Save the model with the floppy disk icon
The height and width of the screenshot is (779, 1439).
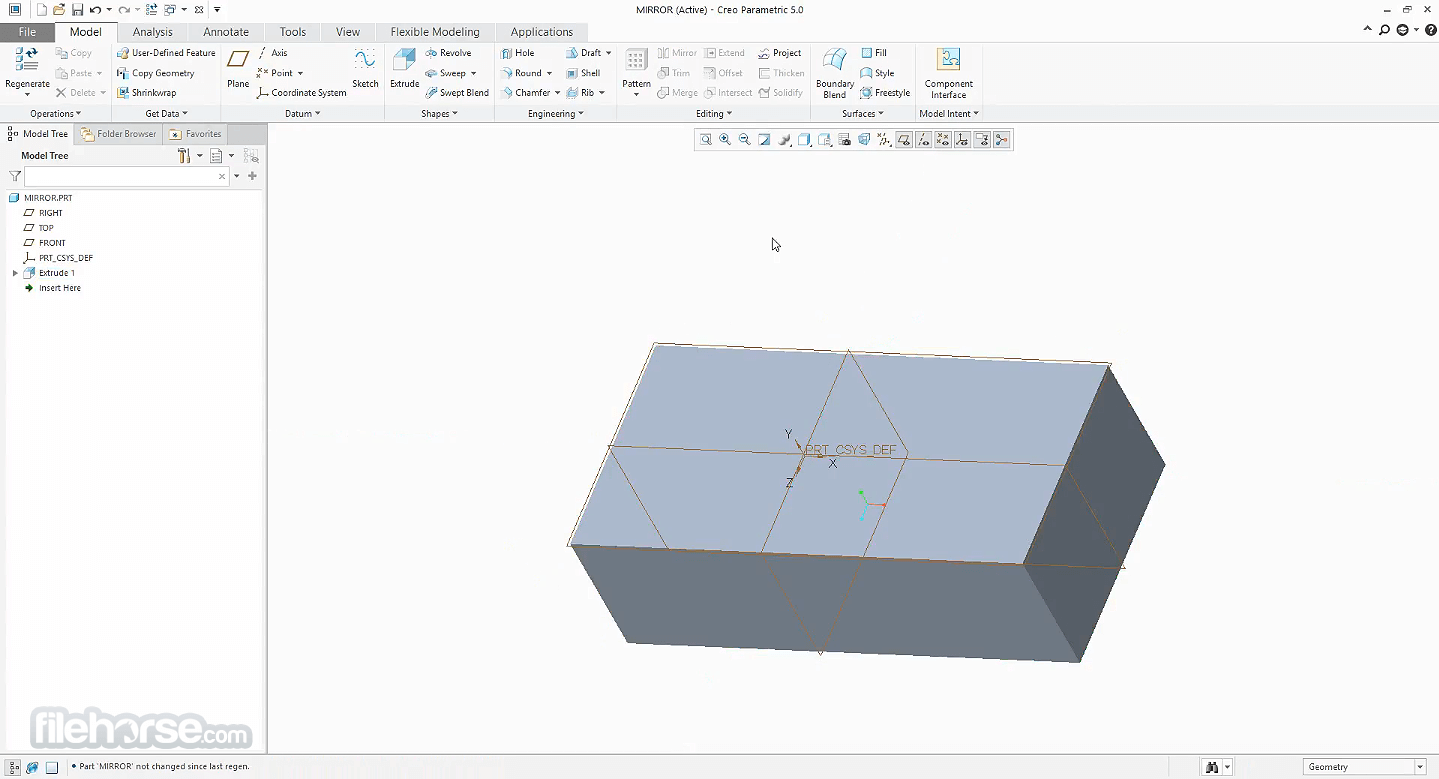[77, 10]
